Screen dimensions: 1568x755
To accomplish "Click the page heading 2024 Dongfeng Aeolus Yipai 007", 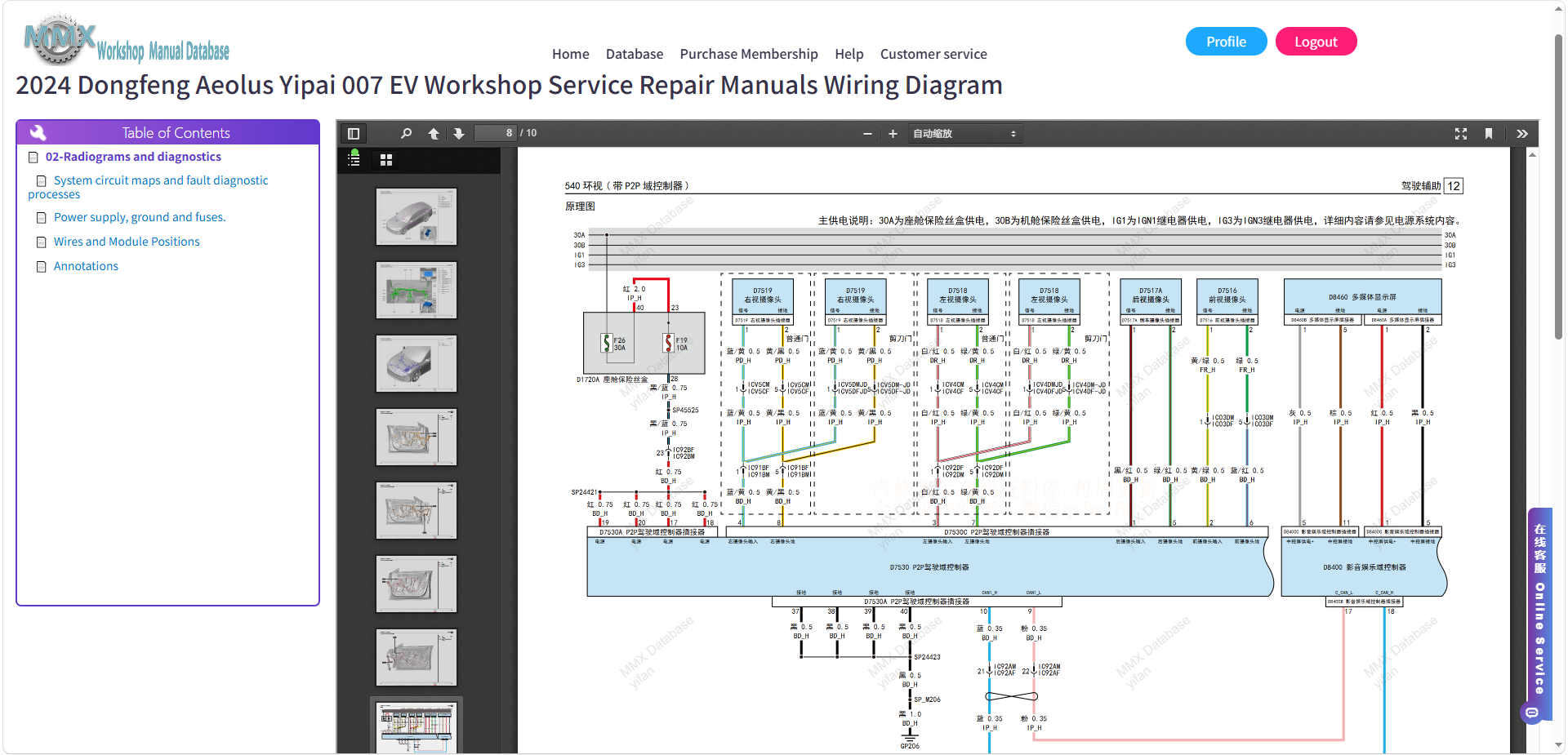I will tap(509, 85).
